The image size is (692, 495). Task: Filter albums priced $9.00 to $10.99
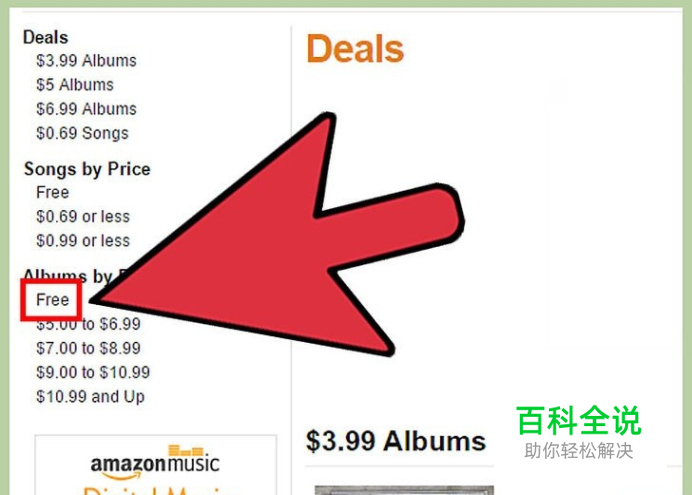click(x=93, y=372)
